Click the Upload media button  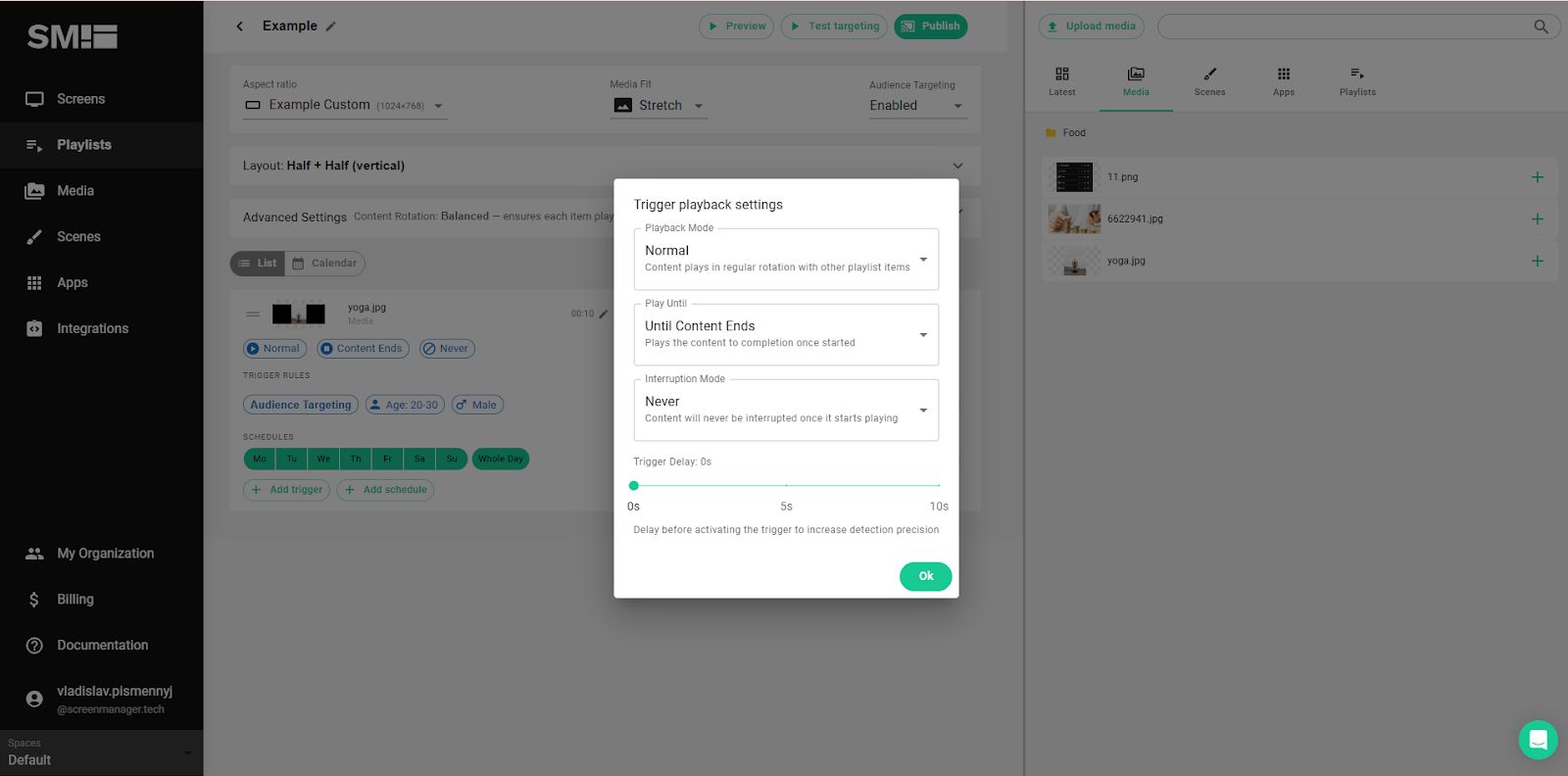click(1091, 26)
